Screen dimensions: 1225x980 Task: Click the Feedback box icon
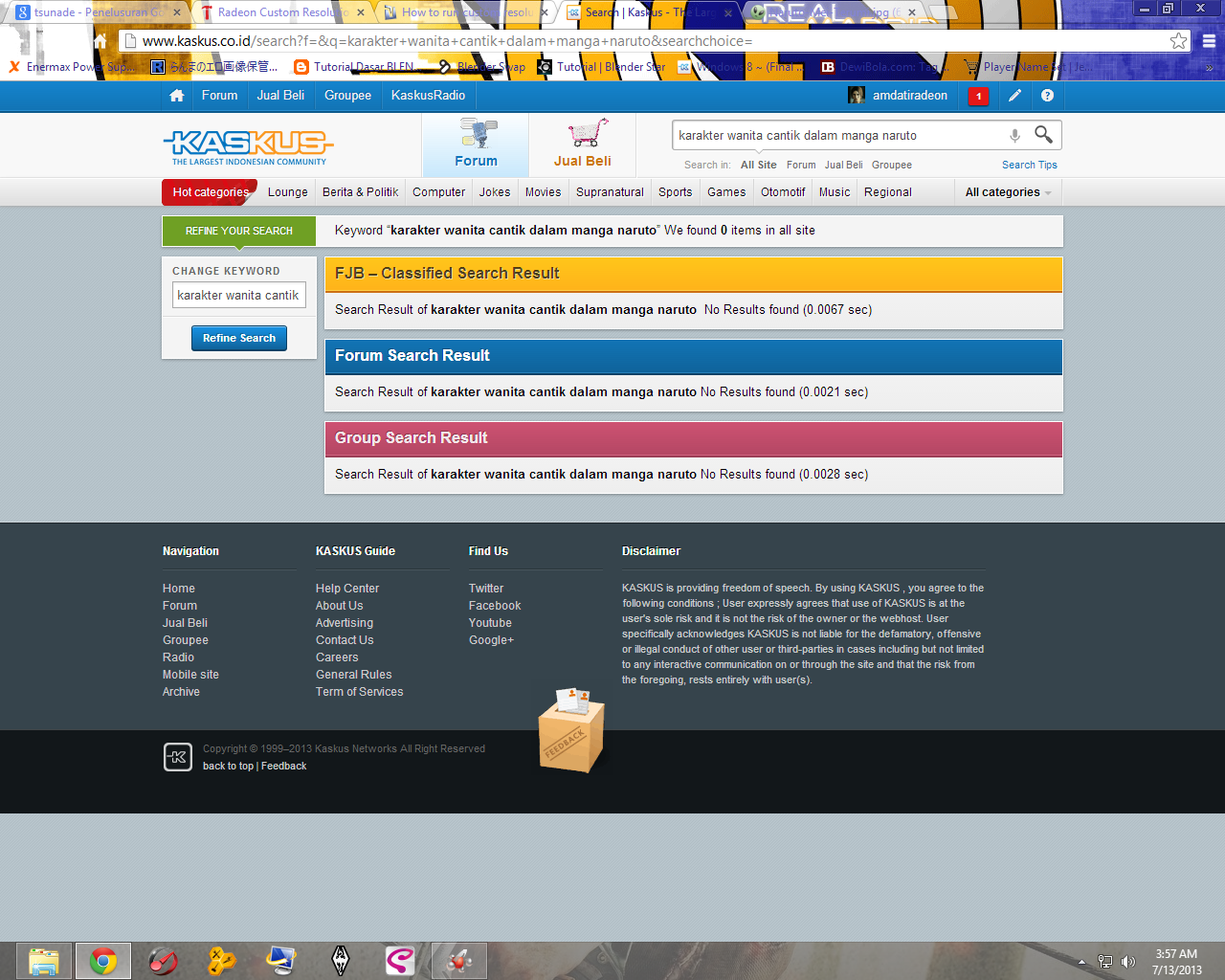(571, 730)
